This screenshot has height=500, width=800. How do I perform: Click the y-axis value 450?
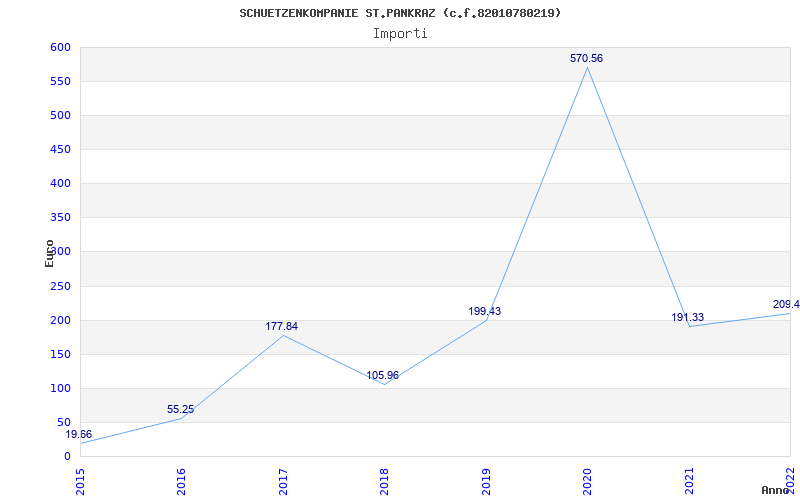[60, 149]
